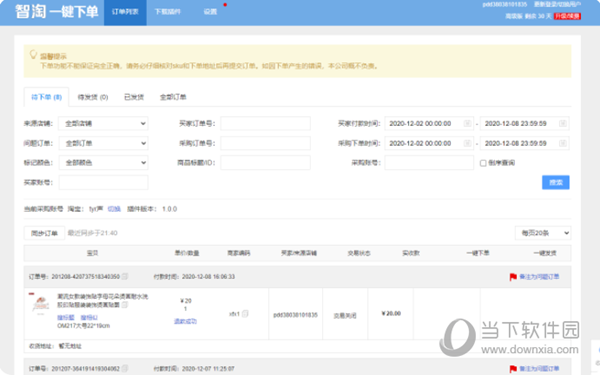Viewport: 600px width, 375px height.
Task: Switch to the 已发货 tab
Action: pos(134,97)
